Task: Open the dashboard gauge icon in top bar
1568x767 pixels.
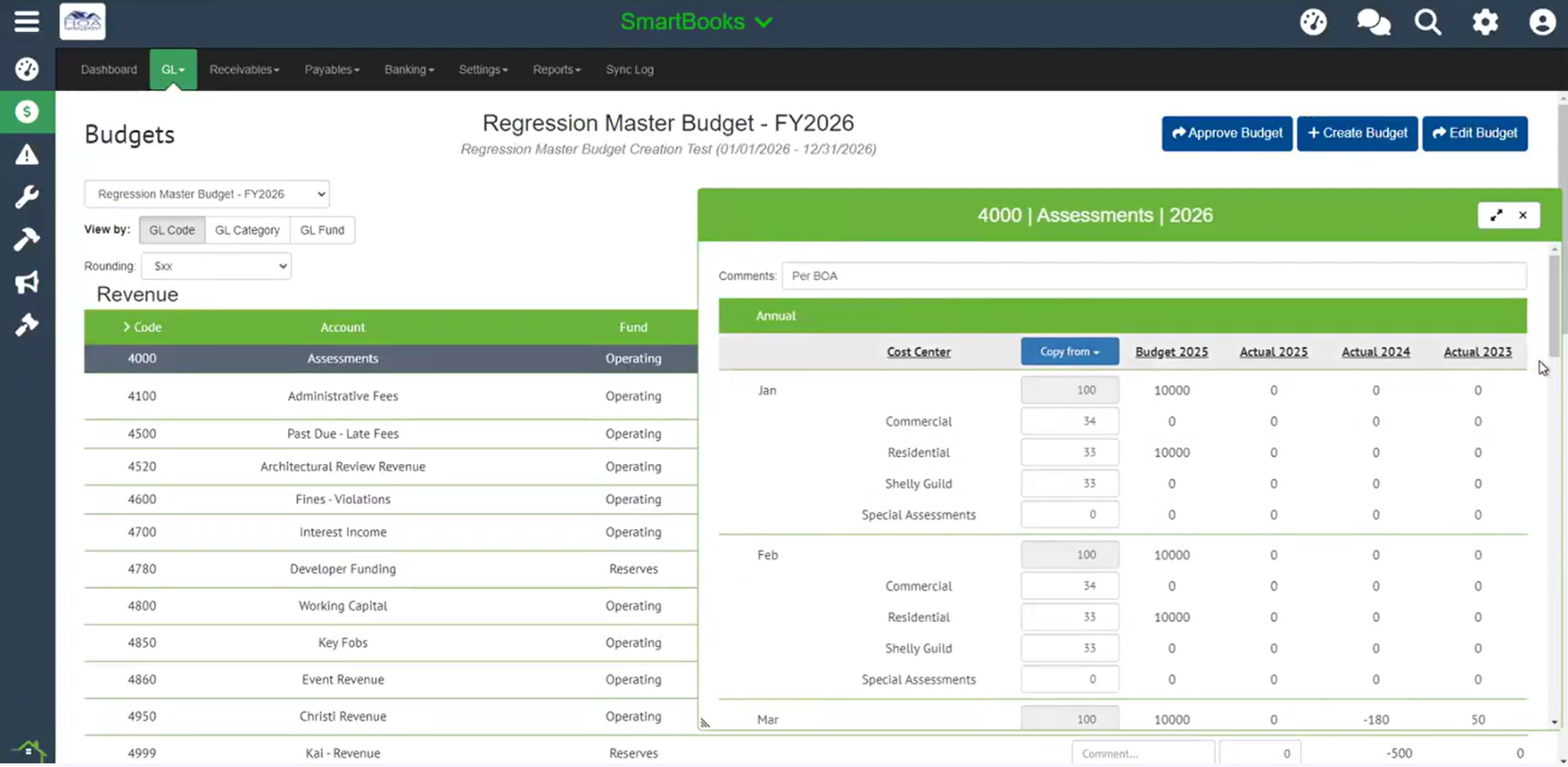Action: (1313, 22)
